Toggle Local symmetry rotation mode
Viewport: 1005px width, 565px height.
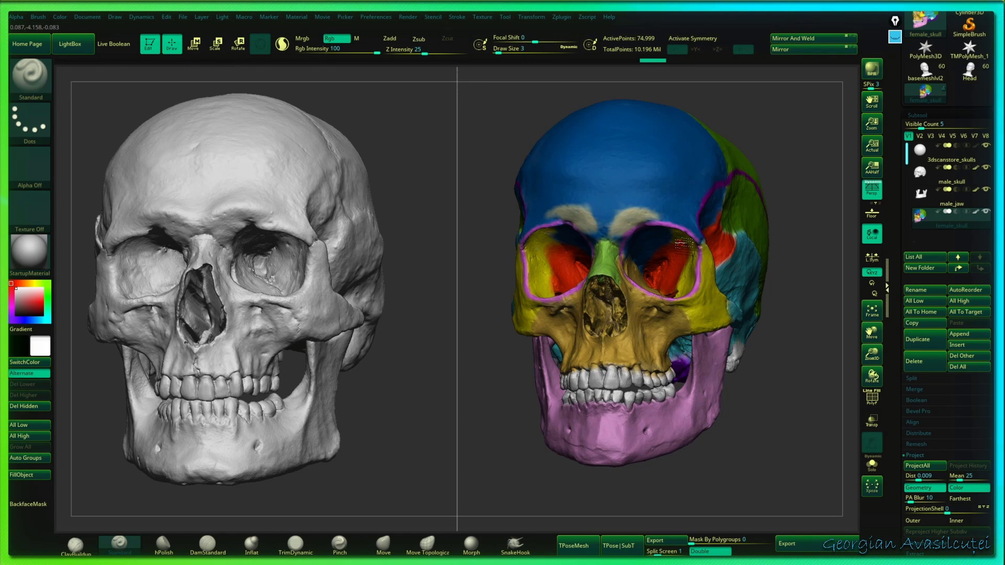click(872, 234)
